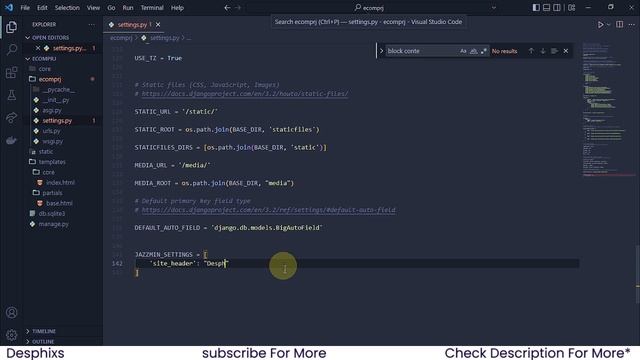Click settings.py in the breadcrumb path
The height and width of the screenshot is (360, 640).
click(x=164, y=38)
